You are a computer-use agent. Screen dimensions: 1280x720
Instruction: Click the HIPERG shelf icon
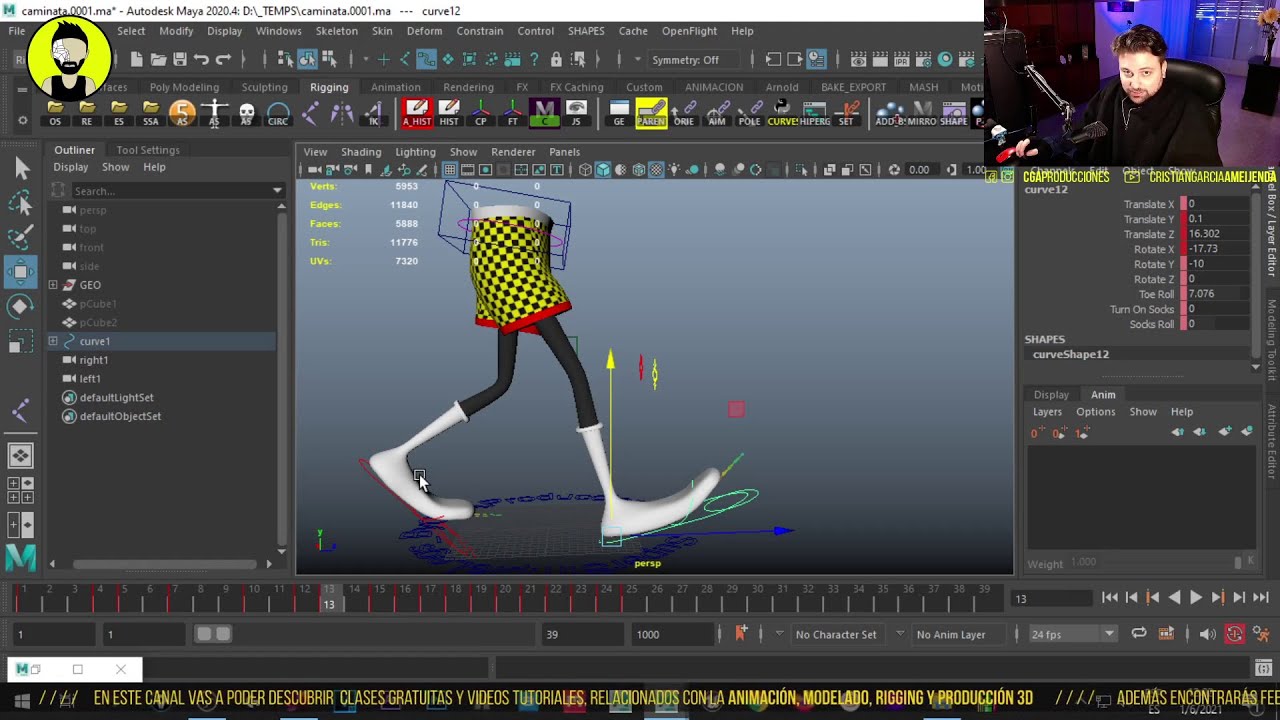pos(814,113)
